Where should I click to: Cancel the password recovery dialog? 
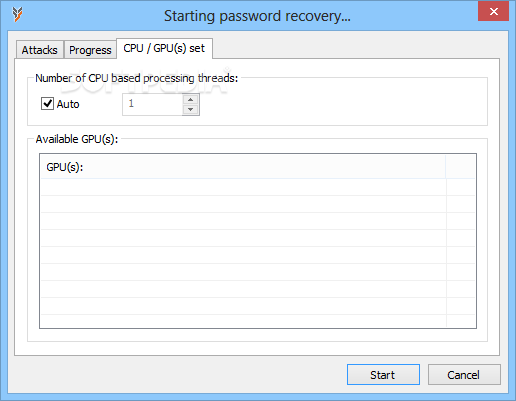pyautogui.click(x=464, y=375)
